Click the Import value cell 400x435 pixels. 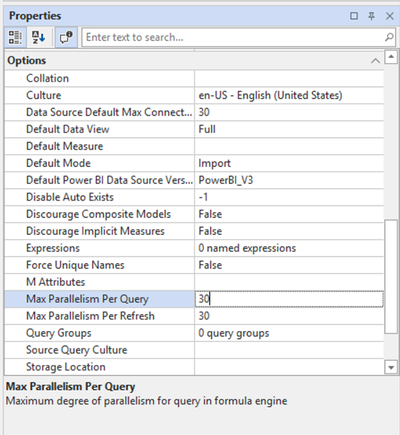coord(289,164)
